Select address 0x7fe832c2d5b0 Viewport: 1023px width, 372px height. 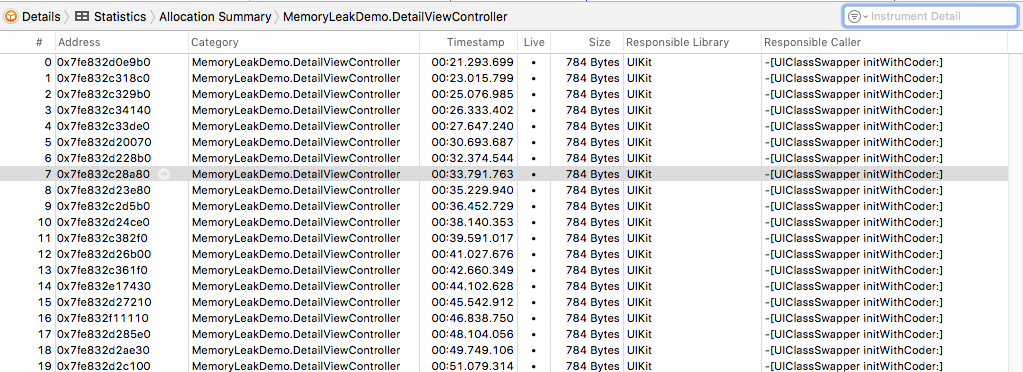click(104, 206)
